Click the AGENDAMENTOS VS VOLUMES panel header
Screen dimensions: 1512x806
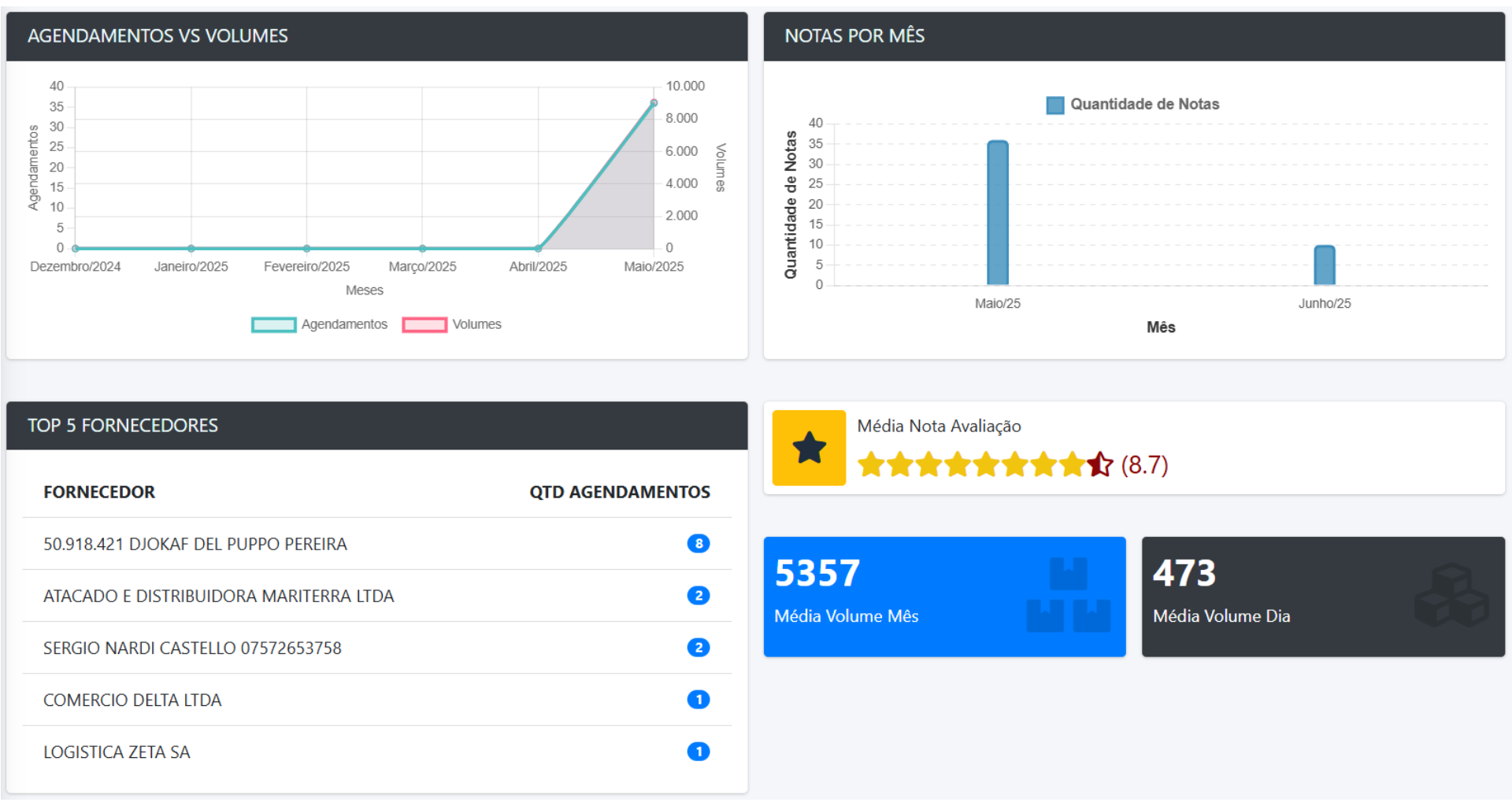pos(158,35)
